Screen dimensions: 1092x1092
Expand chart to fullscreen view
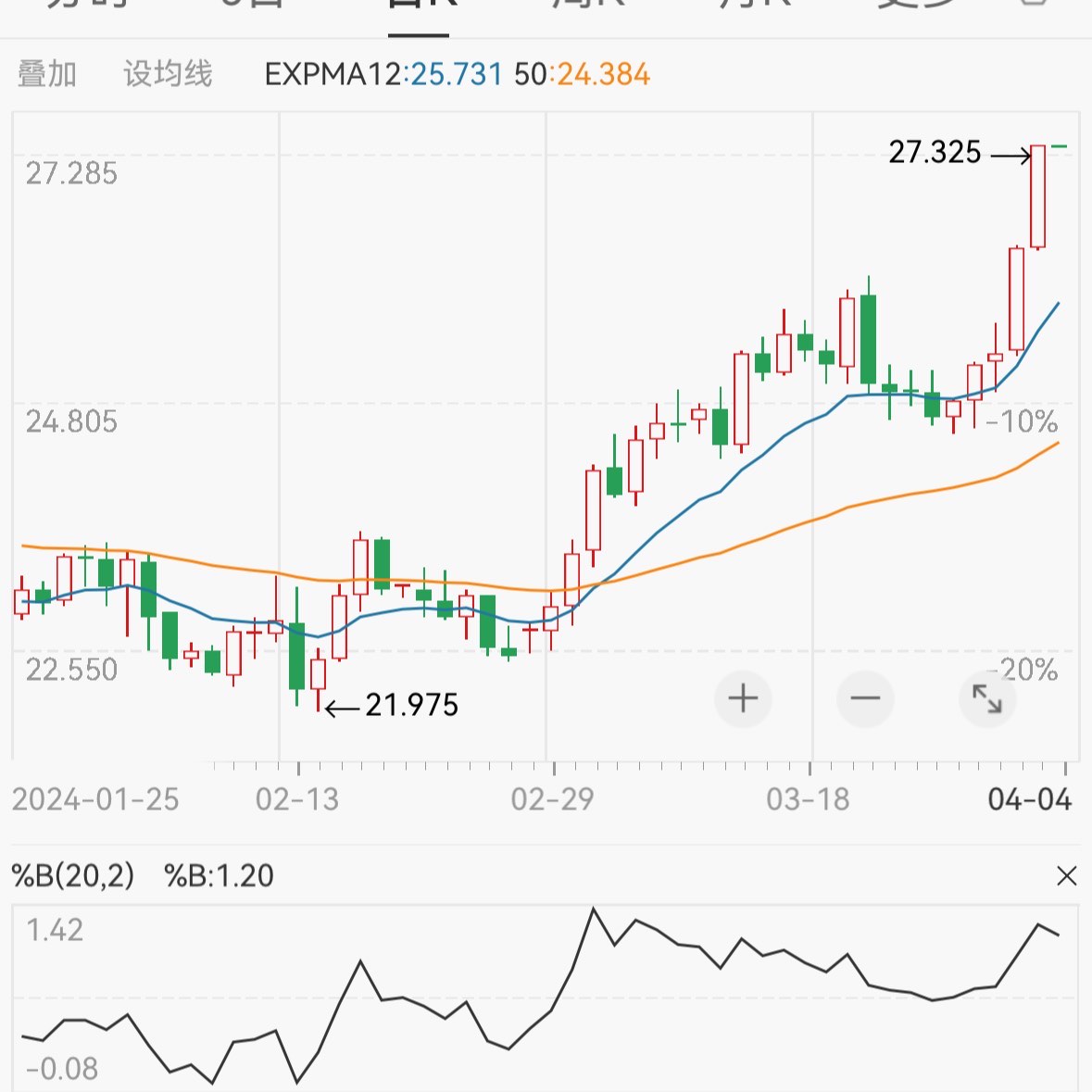tap(987, 699)
